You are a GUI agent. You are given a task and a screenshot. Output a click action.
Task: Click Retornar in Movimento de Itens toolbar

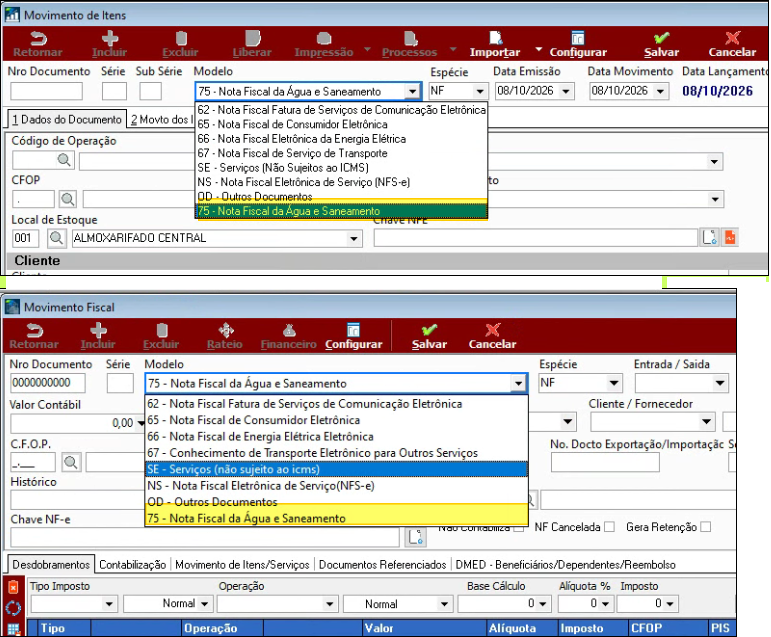pos(37,44)
